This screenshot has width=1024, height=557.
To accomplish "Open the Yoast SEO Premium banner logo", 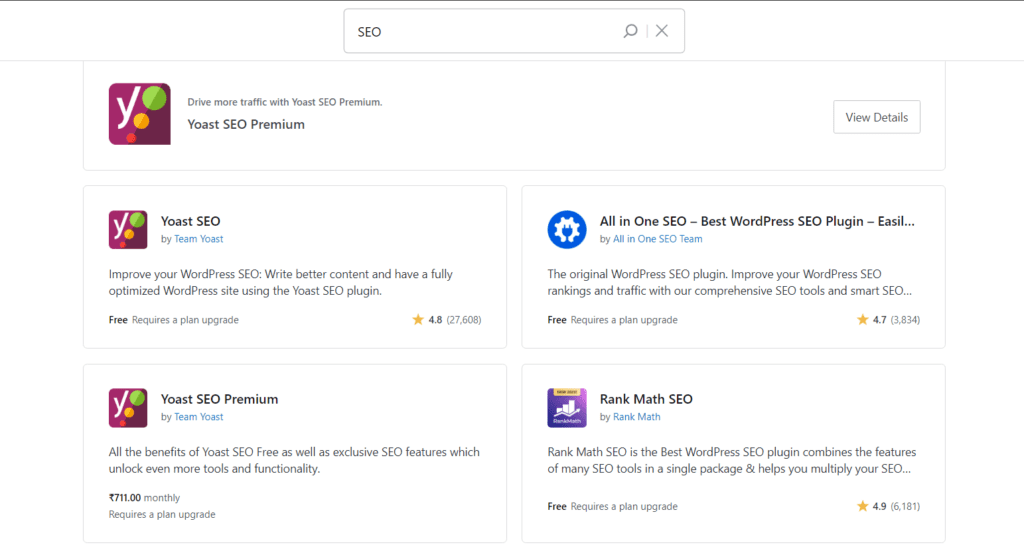I will point(140,114).
